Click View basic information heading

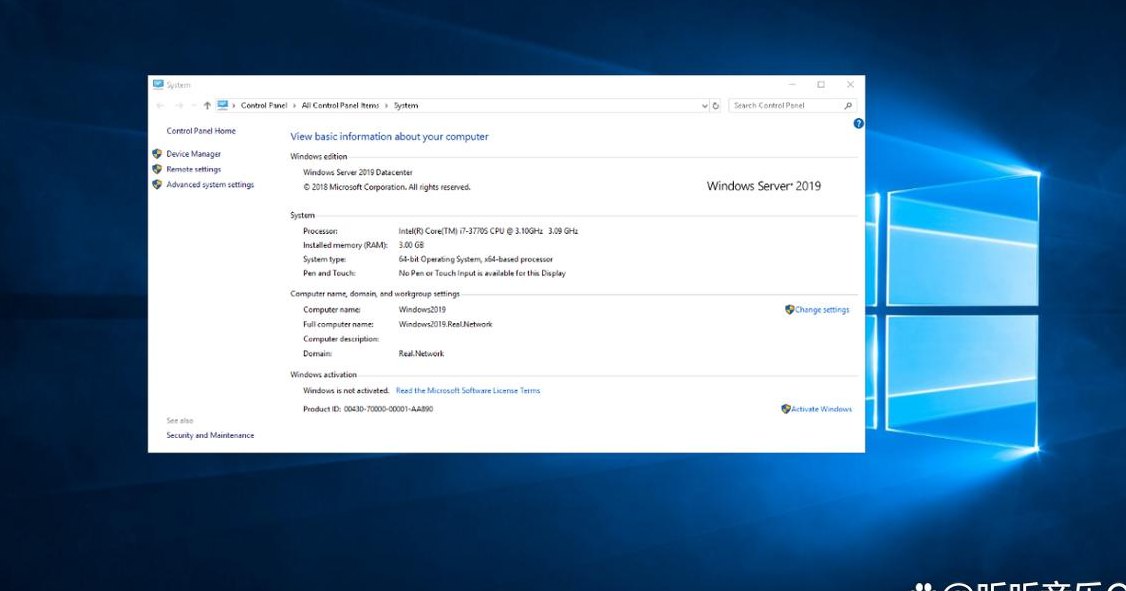(389, 136)
